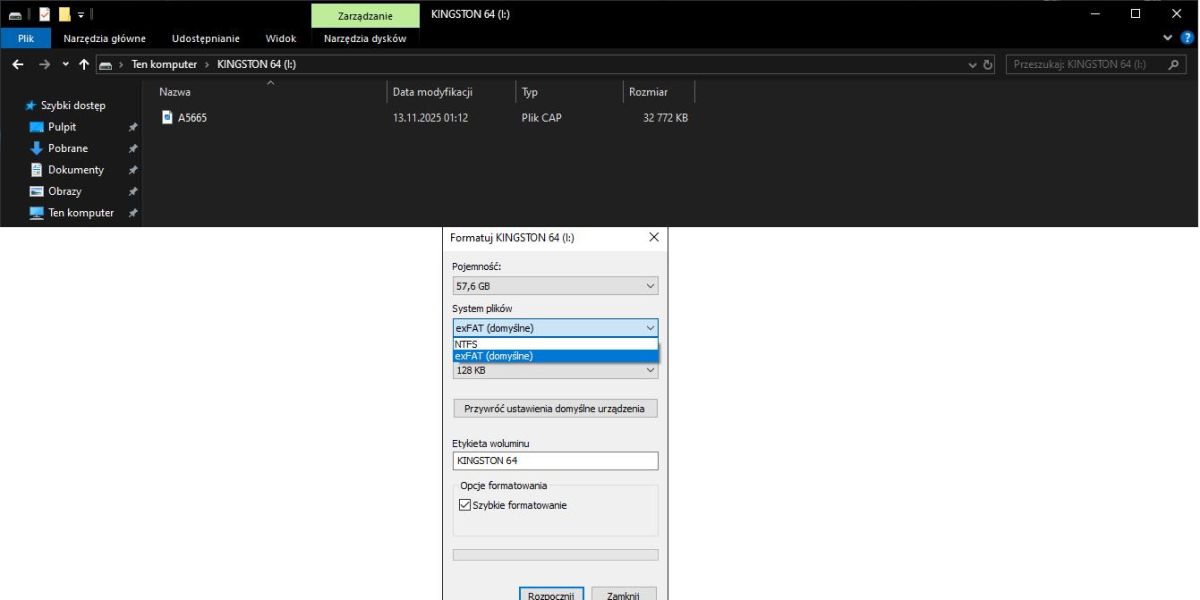Image resolution: width=1200 pixels, height=600 pixels.
Task: Go up one folder level with the up arrow
Action: coord(84,64)
